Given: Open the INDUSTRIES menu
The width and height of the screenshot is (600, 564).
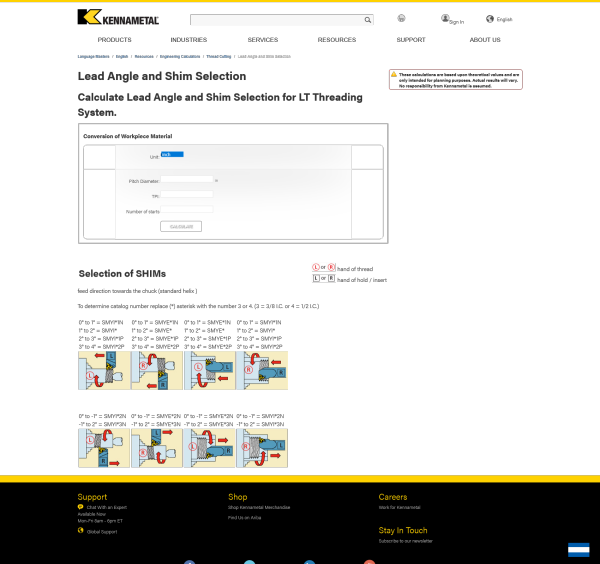Looking at the screenshot, I should point(189,40).
